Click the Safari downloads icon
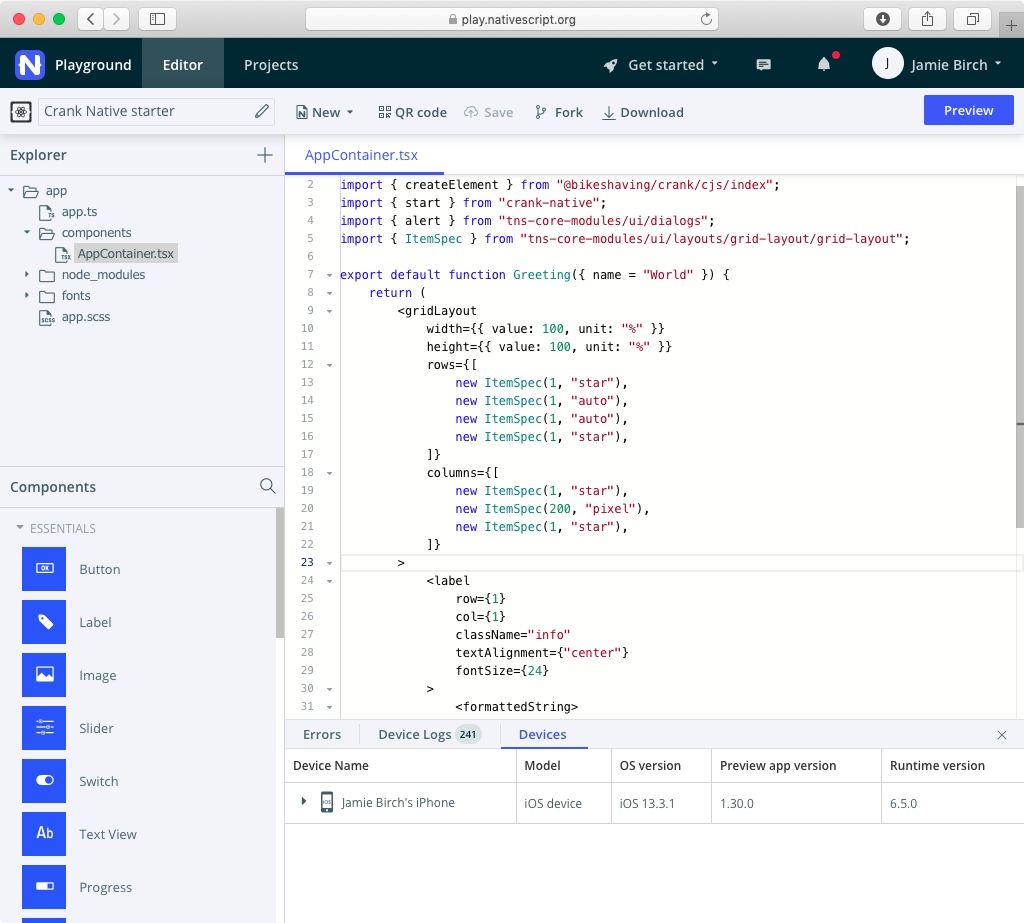 coord(882,19)
